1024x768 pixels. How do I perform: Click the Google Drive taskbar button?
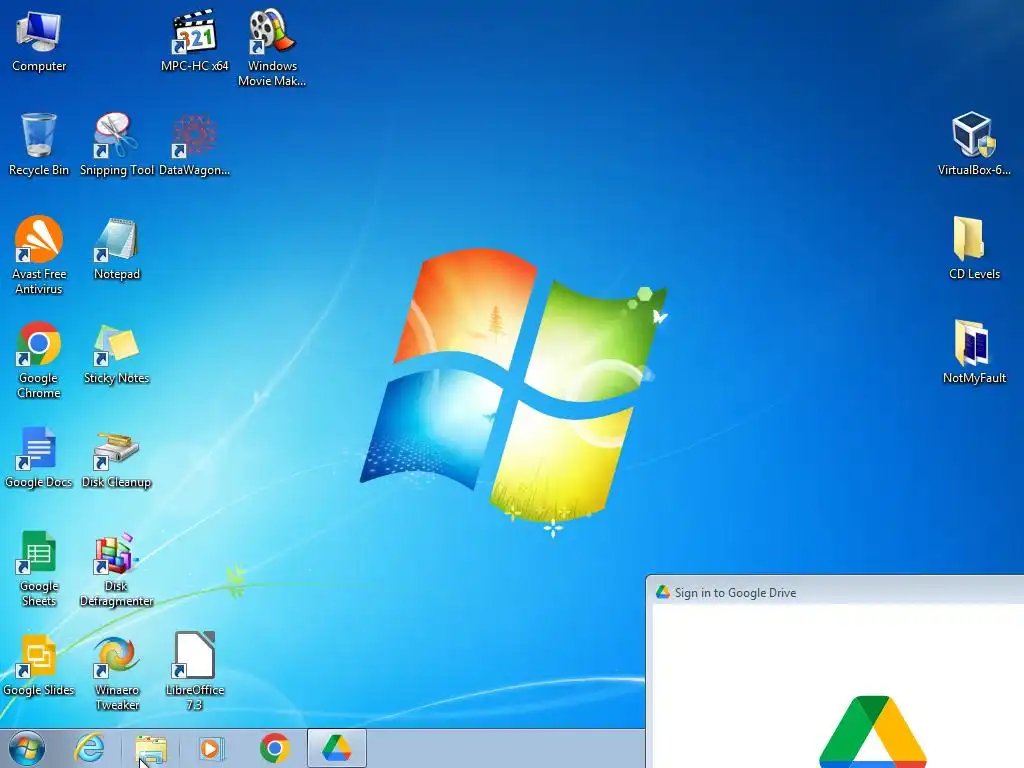(x=336, y=748)
